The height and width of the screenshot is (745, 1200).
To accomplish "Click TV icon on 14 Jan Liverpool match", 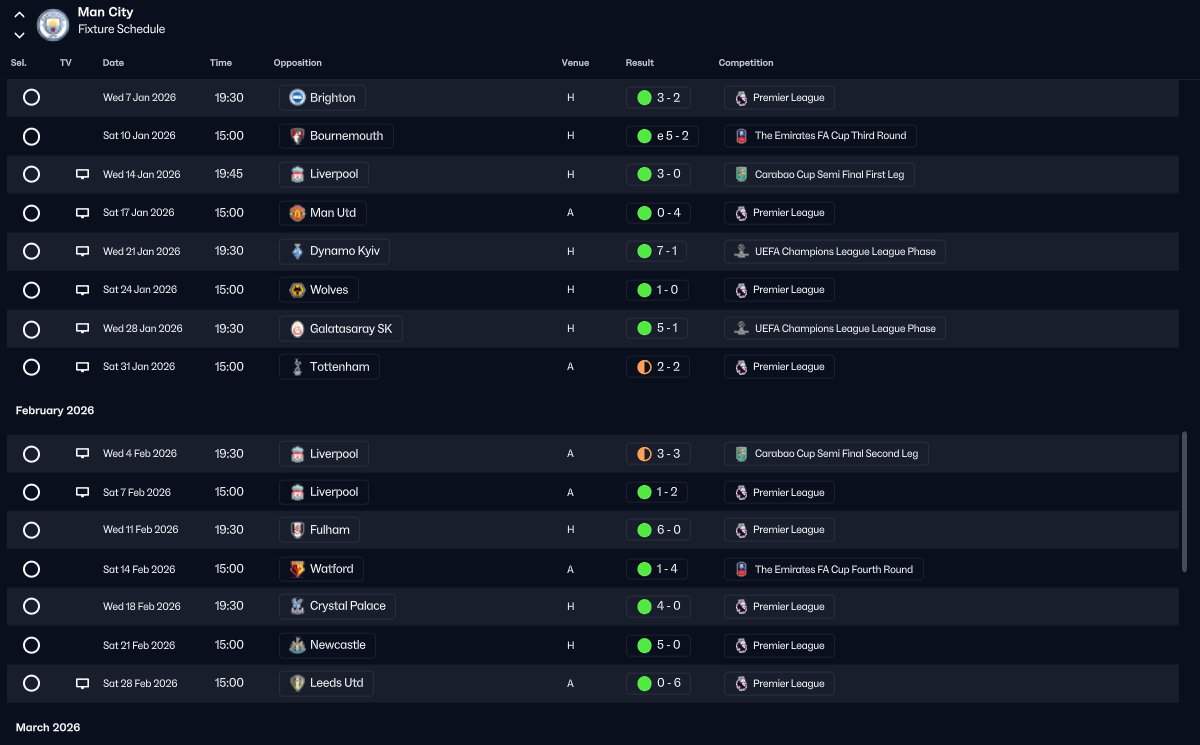I will (x=82, y=174).
